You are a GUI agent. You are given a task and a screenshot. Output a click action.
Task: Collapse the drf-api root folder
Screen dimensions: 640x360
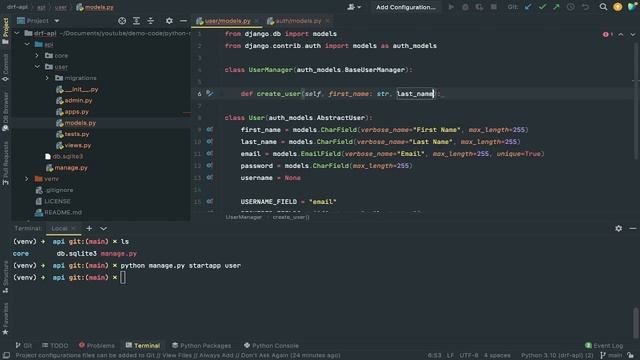pyautogui.click(x=17, y=33)
